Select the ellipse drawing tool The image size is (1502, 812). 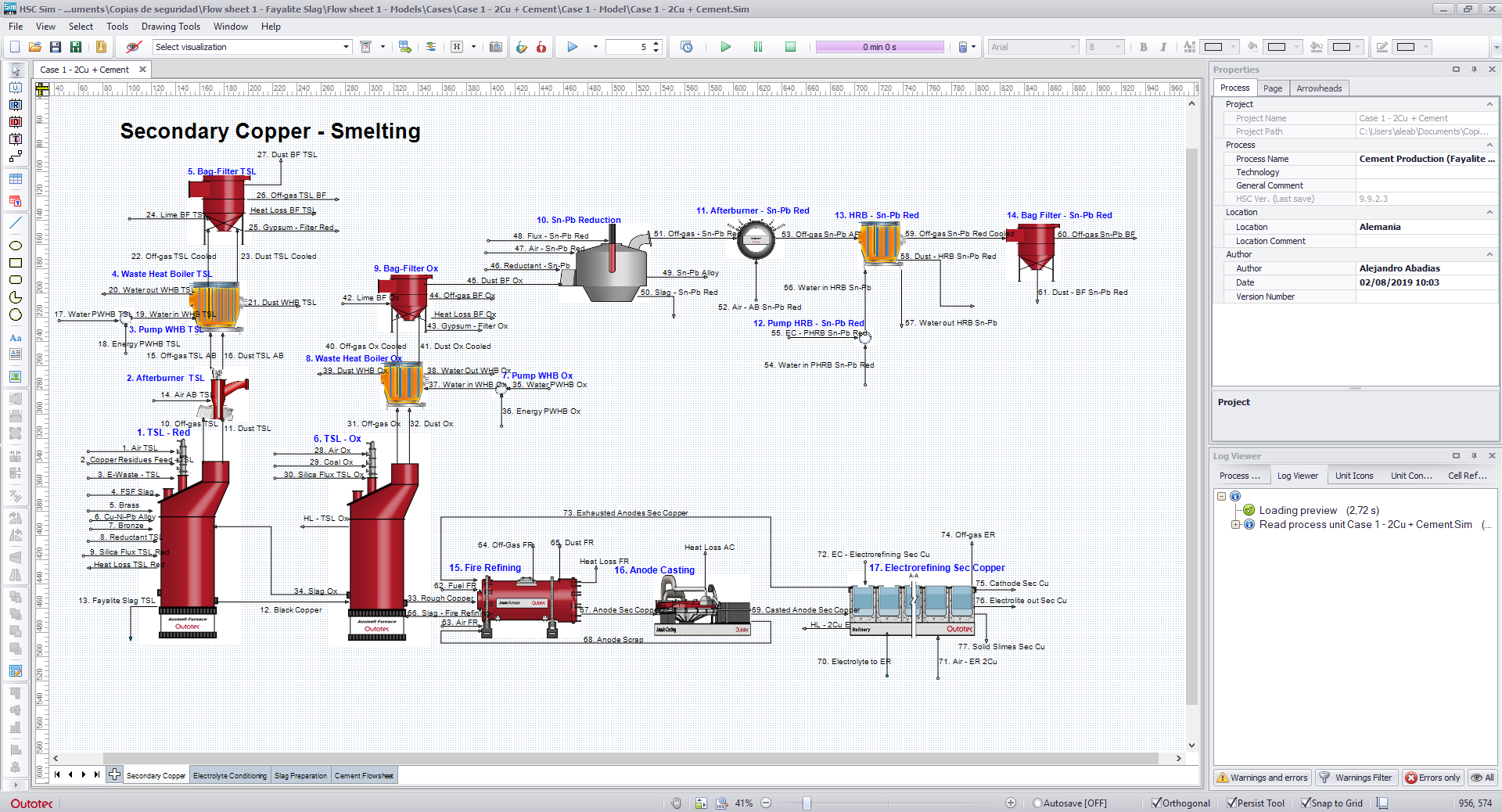[15, 246]
